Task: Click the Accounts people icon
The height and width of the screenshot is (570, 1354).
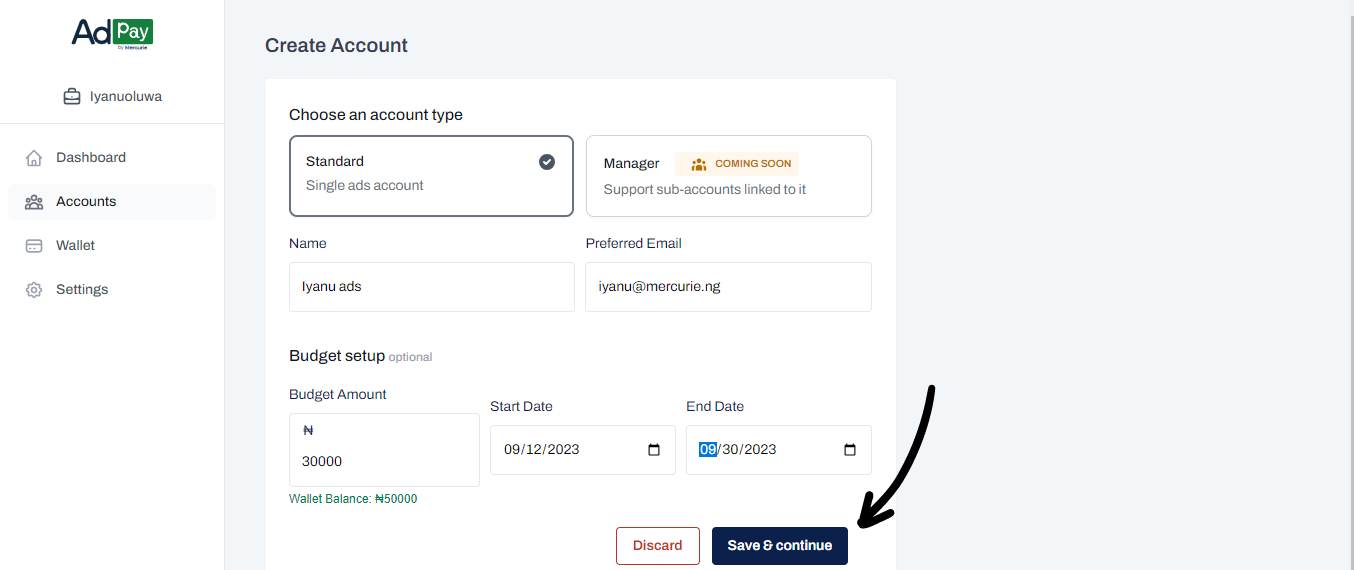Action: click(x=34, y=202)
